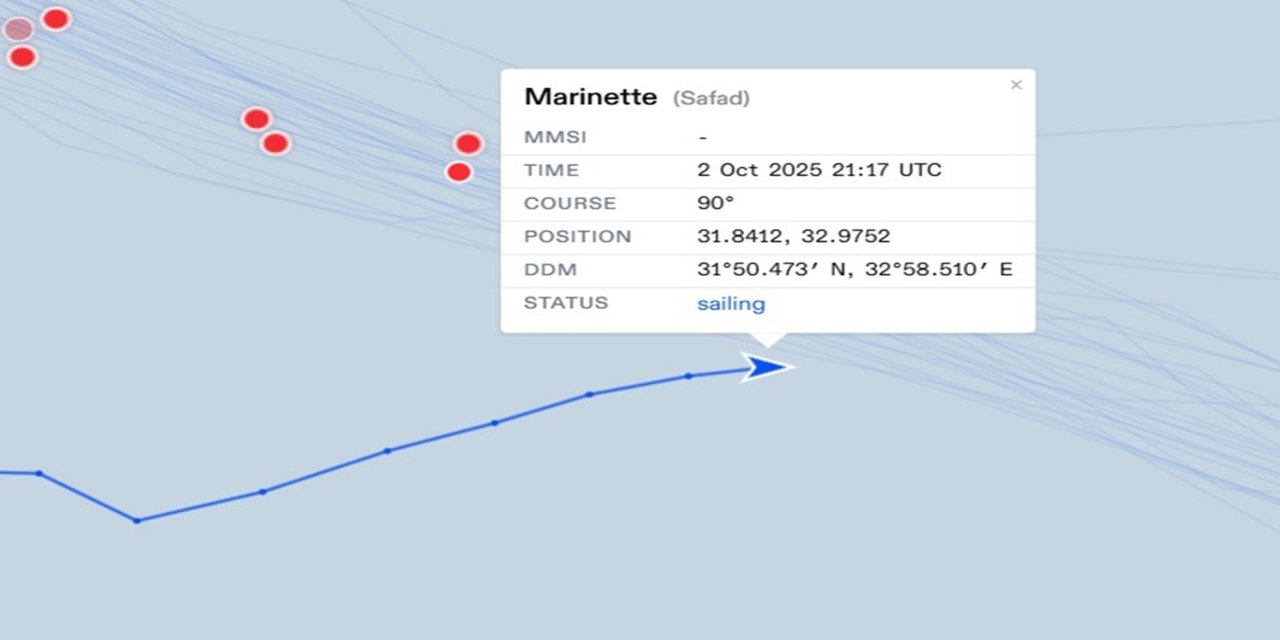Select lower red marker of the middle pair
Viewport: 1280px width, 640px height.
click(276, 143)
